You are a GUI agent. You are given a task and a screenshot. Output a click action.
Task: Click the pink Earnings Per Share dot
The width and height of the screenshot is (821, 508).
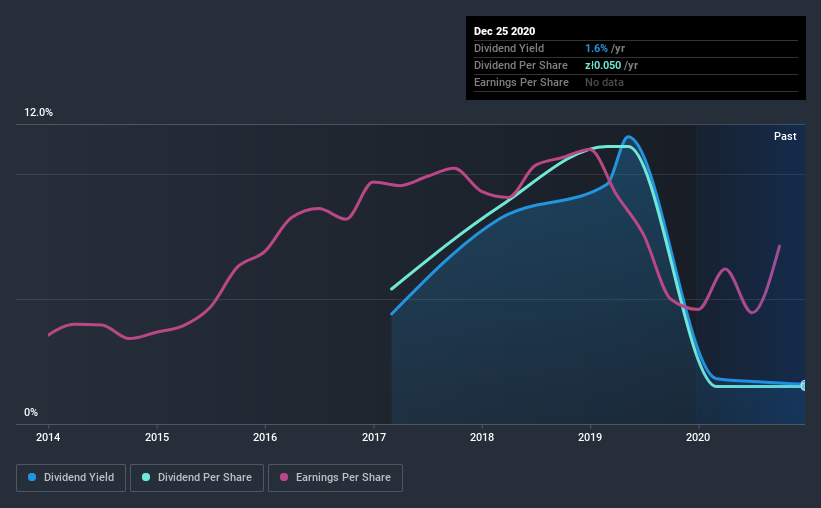coord(284,477)
